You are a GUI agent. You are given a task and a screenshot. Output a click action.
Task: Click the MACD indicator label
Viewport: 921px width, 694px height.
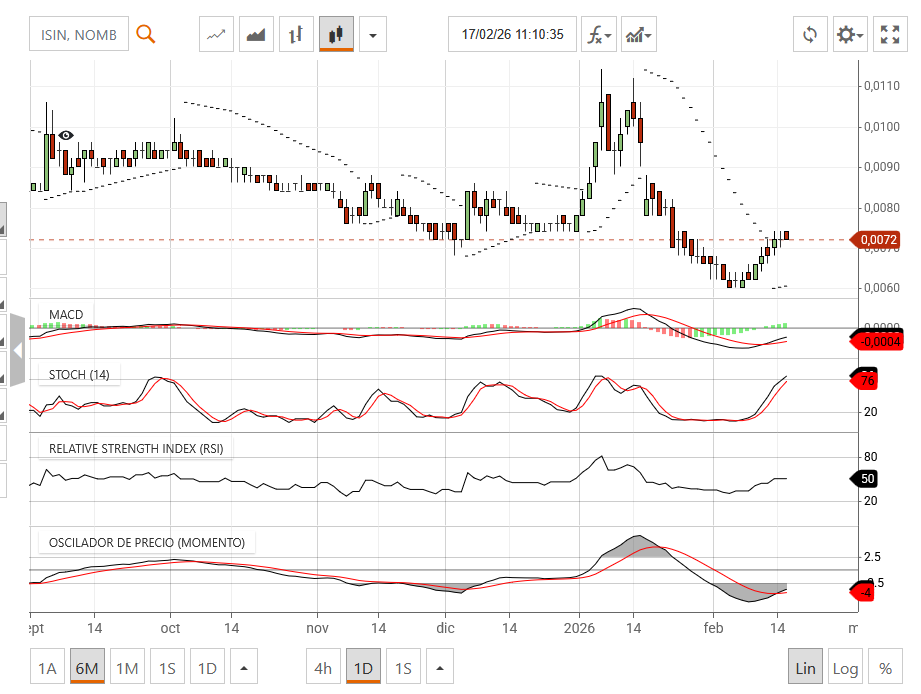point(66,315)
